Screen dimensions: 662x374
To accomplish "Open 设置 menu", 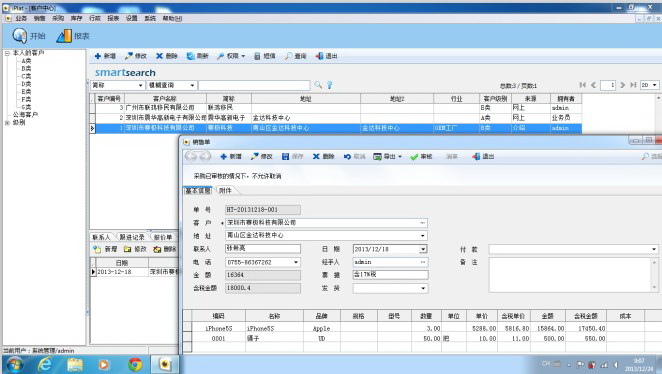I will [x=132, y=18].
